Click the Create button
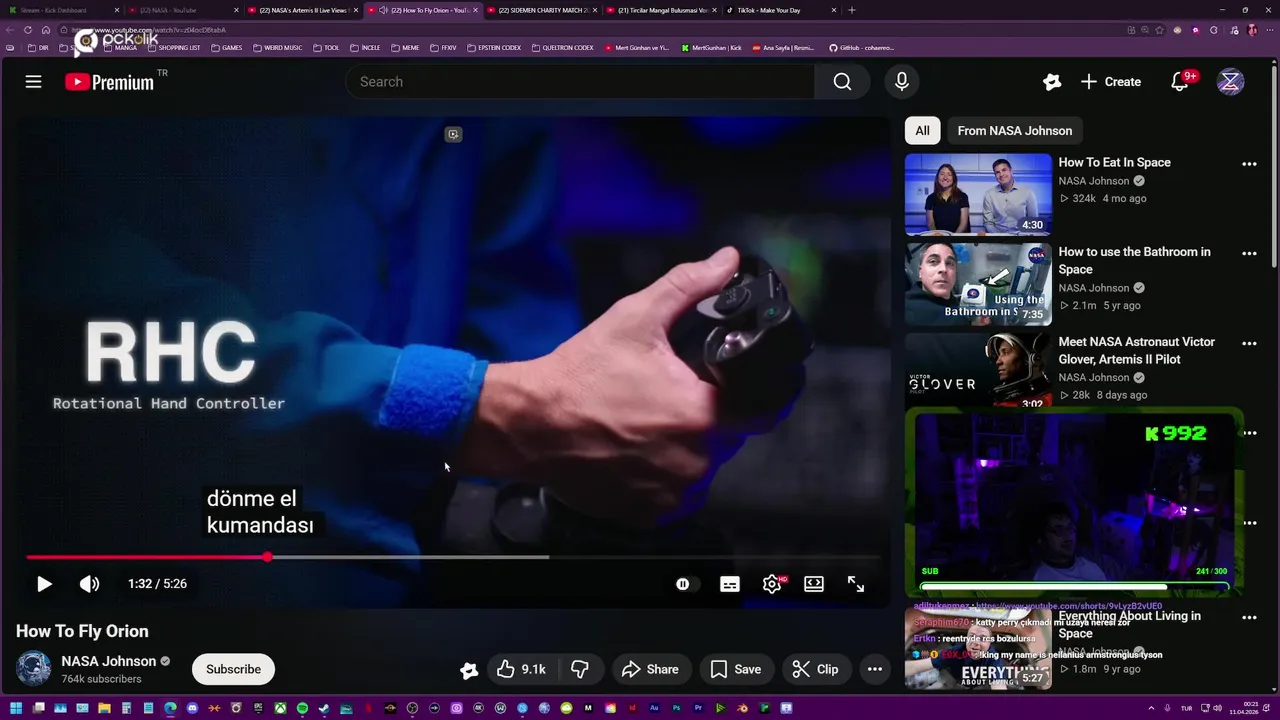This screenshot has height=720, width=1280. (x=1110, y=82)
